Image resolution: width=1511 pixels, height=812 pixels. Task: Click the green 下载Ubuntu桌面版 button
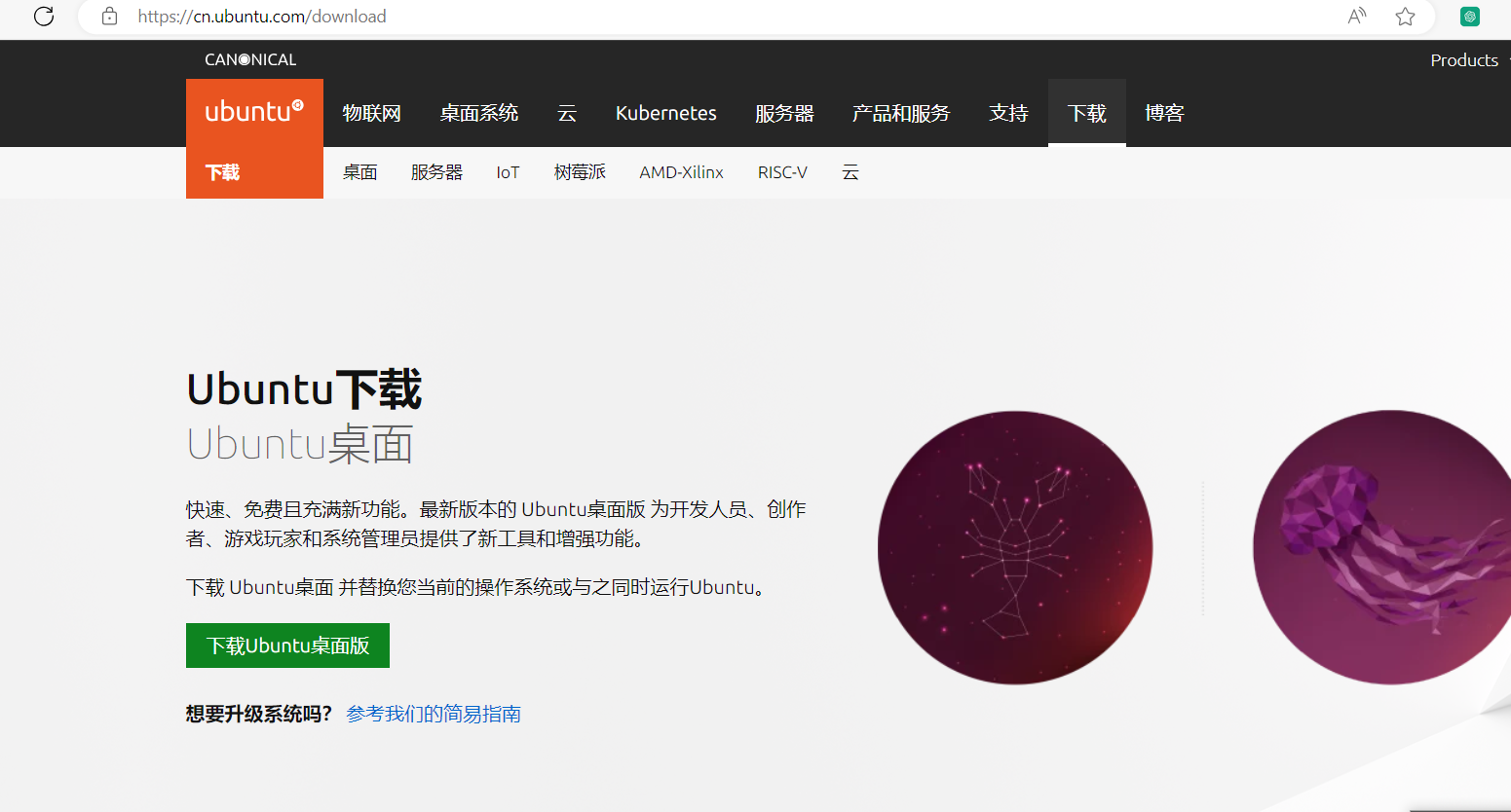(287, 646)
